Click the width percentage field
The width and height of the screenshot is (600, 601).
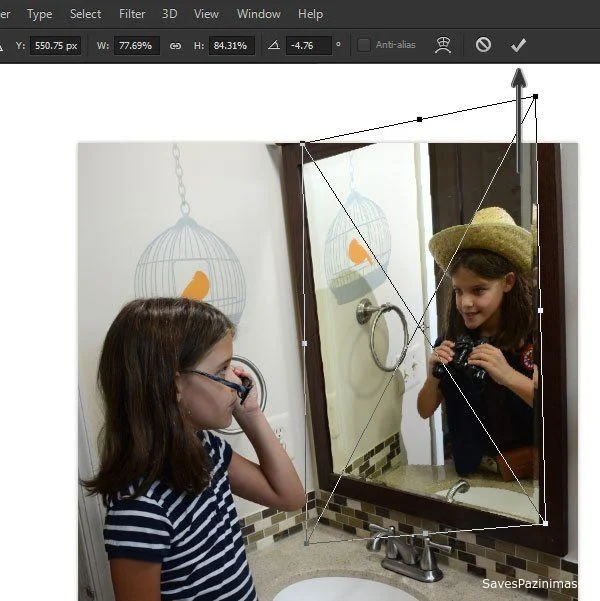(x=137, y=46)
